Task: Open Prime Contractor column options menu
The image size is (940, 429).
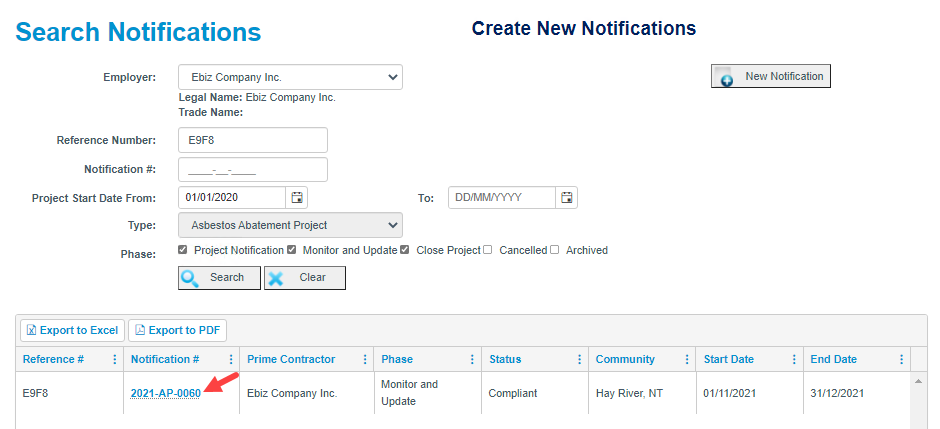Action: tap(364, 359)
